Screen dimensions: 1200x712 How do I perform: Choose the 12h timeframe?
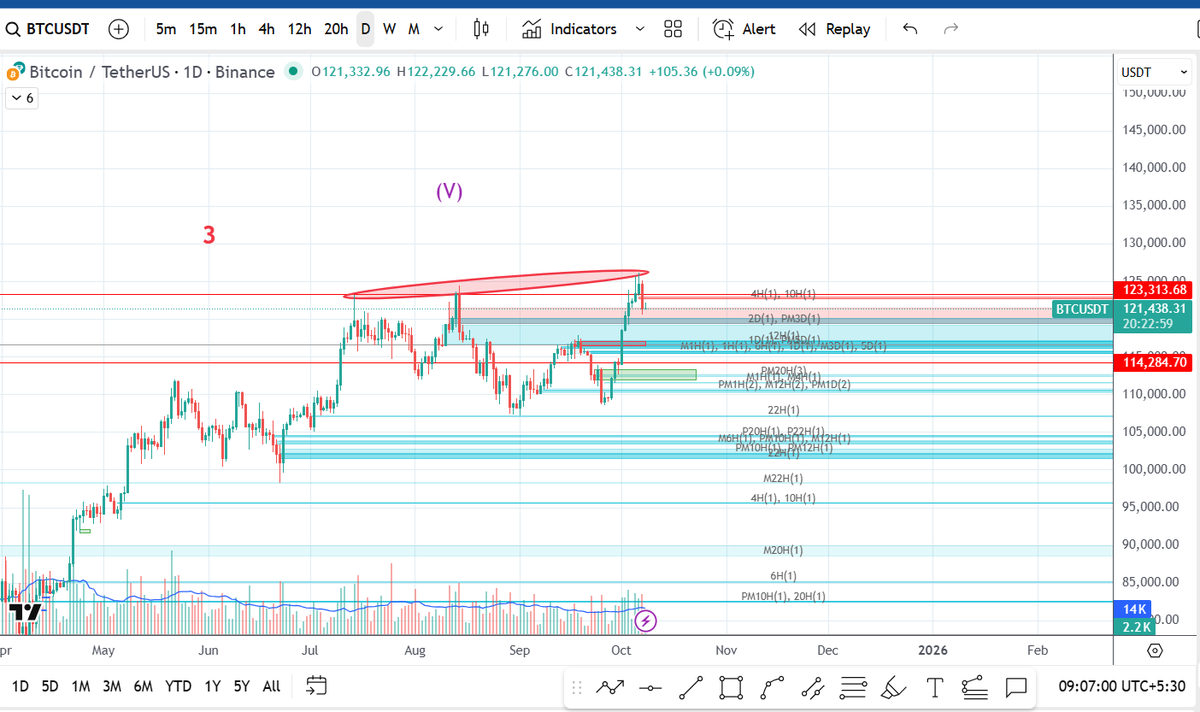click(x=299, y=29)
